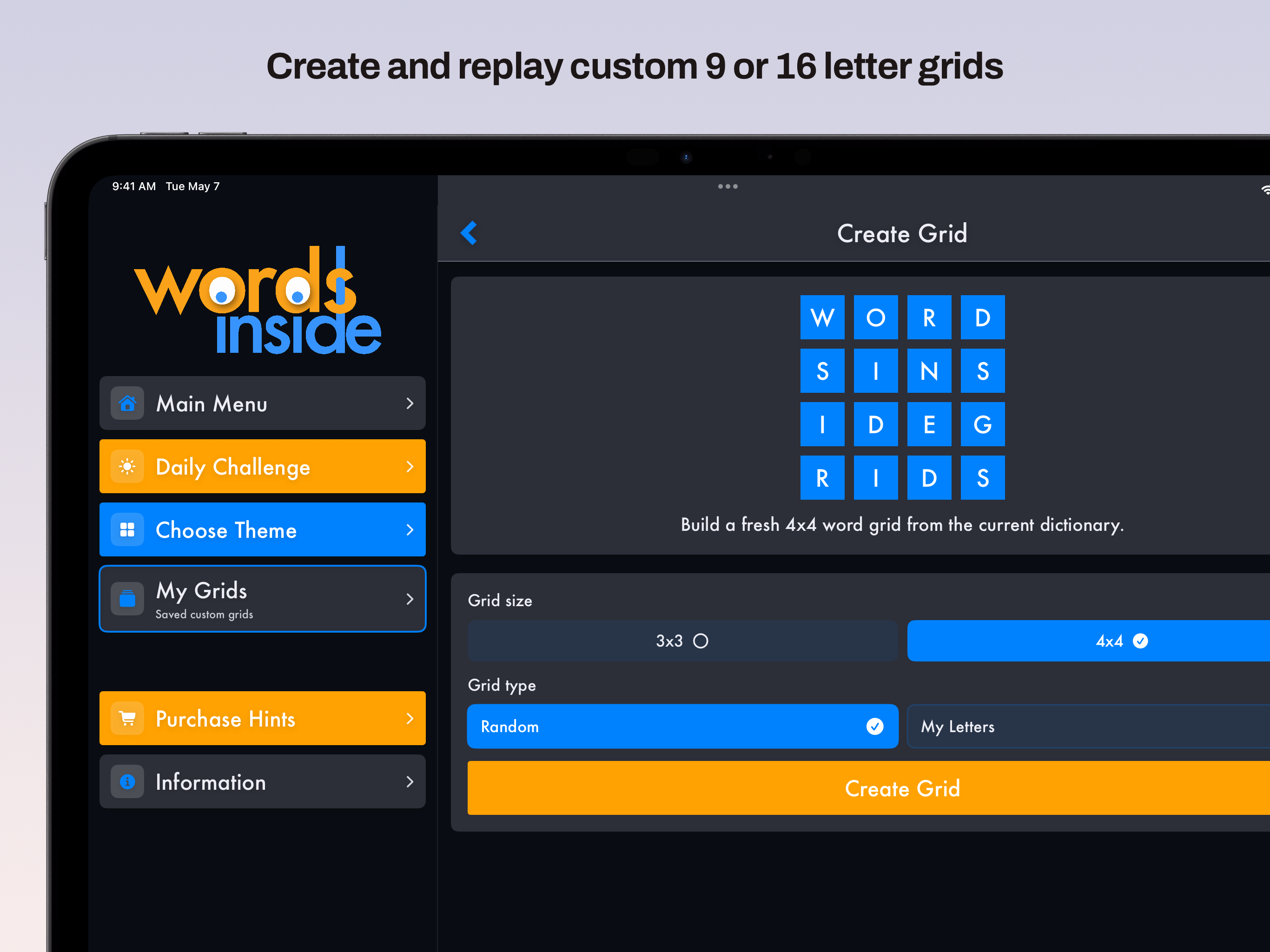The height and width of the screenshot is (952, 1270).
Task: Choose My Letters grid type
Action: tap(1089, 727)
